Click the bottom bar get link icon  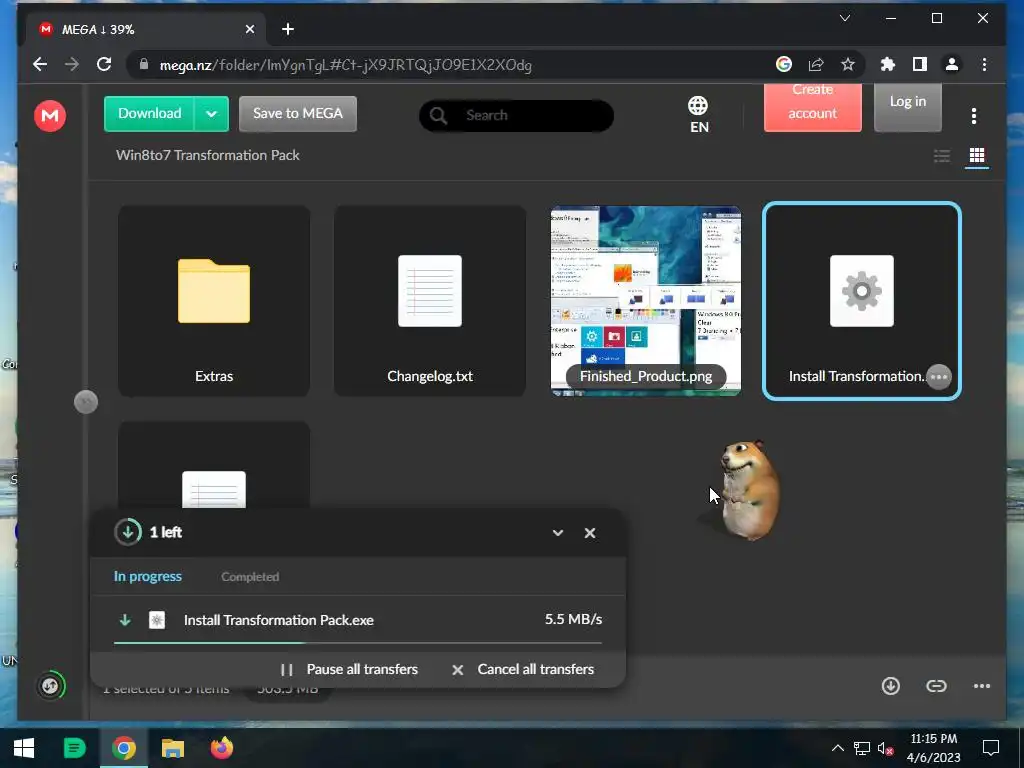pos(936,686)
